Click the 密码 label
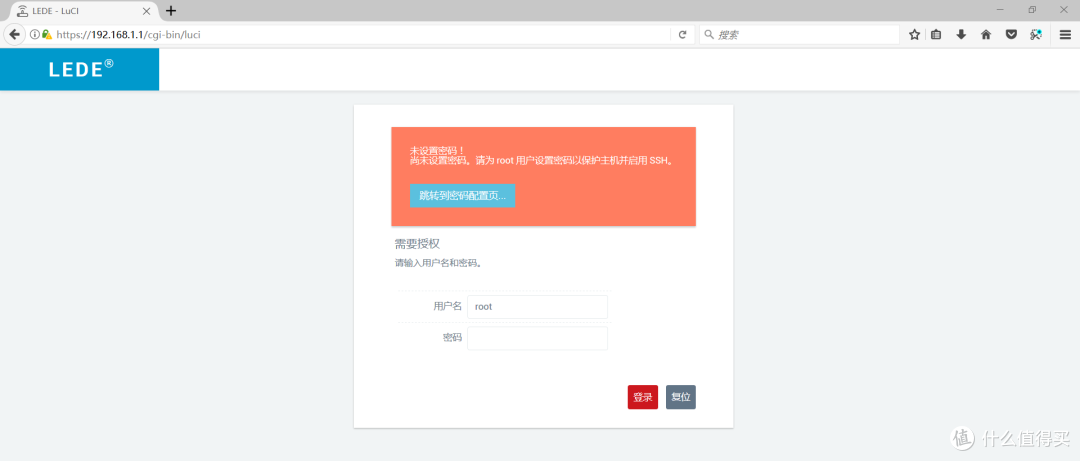The image size is (1080, 461). tap(453, 338)
